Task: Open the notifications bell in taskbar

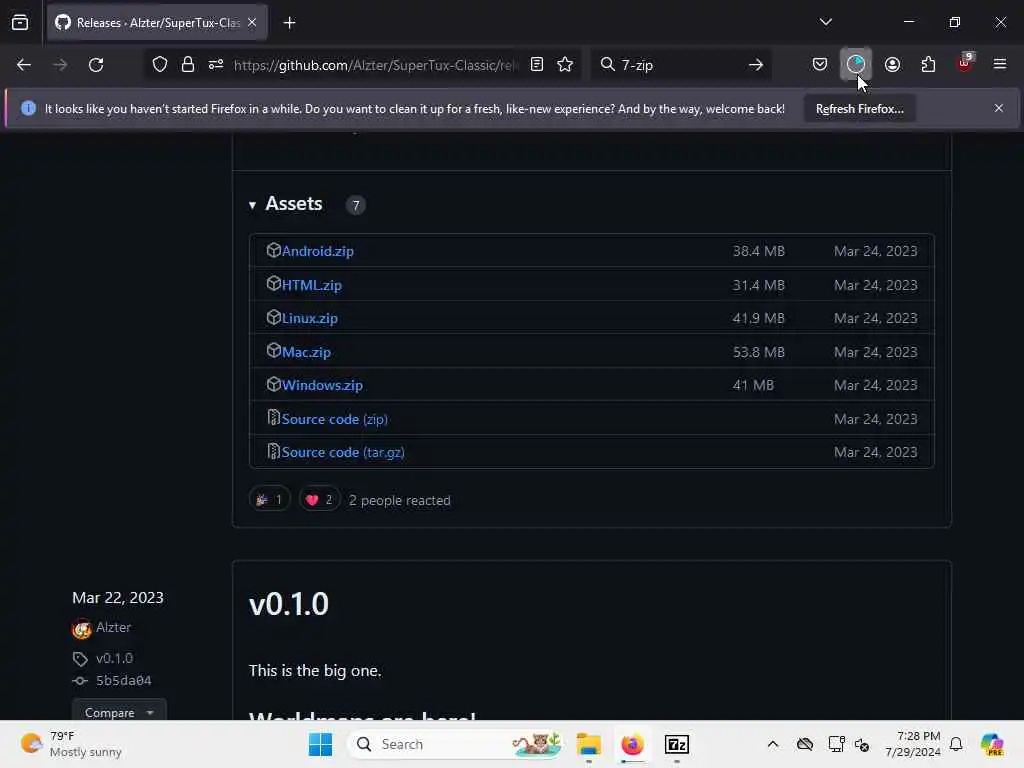Action: click(956, 744)
